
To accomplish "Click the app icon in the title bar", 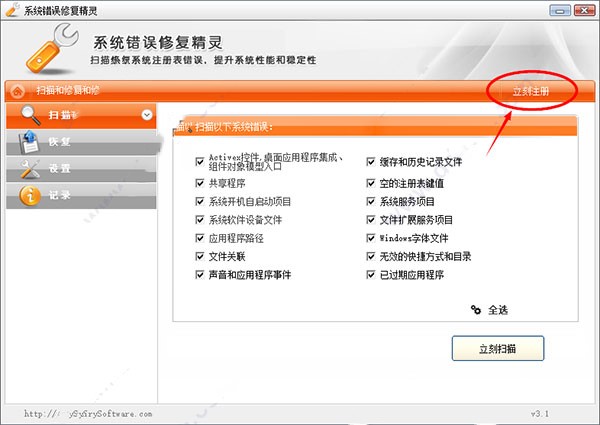I will [x=12, y=10].
